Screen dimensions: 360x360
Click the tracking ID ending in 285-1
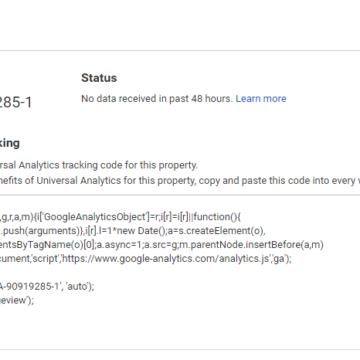pyautogui.click(x=16, y=102)
